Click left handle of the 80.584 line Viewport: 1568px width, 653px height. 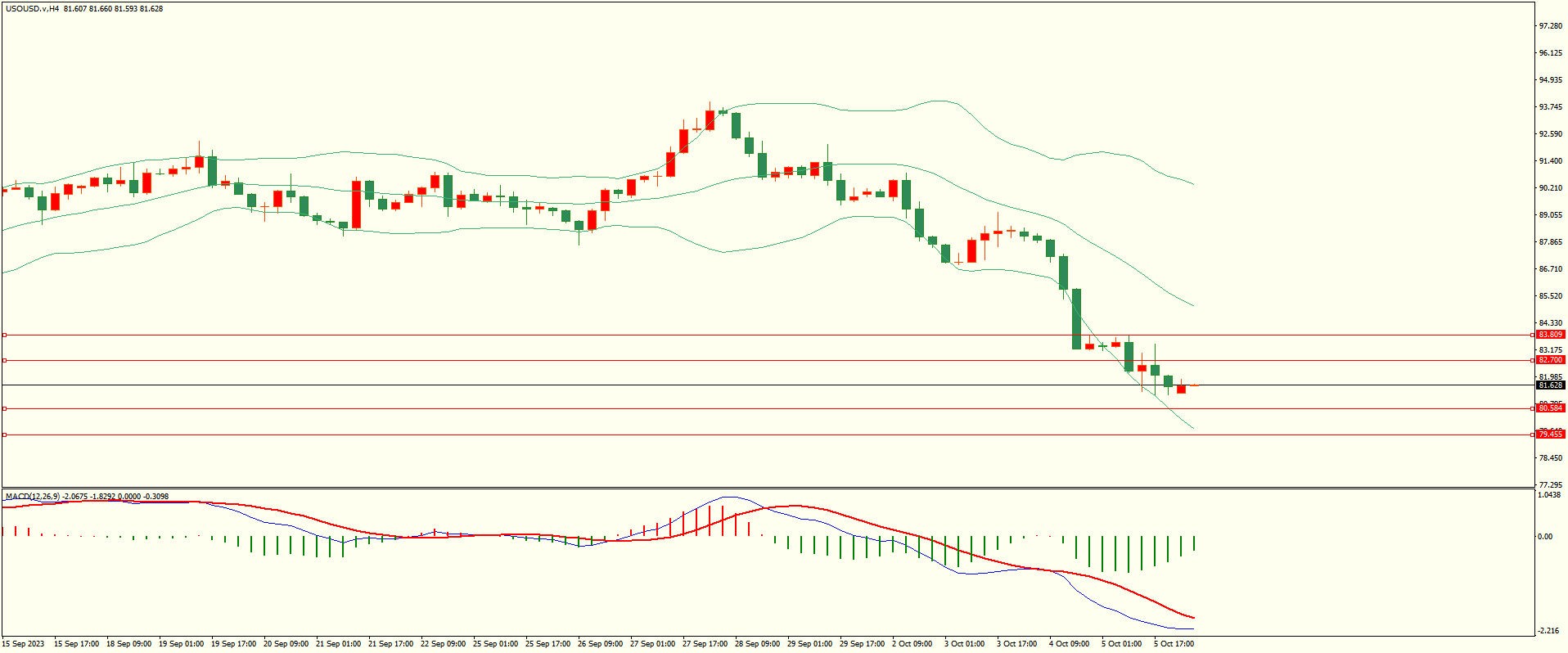(x=4, y=408)
